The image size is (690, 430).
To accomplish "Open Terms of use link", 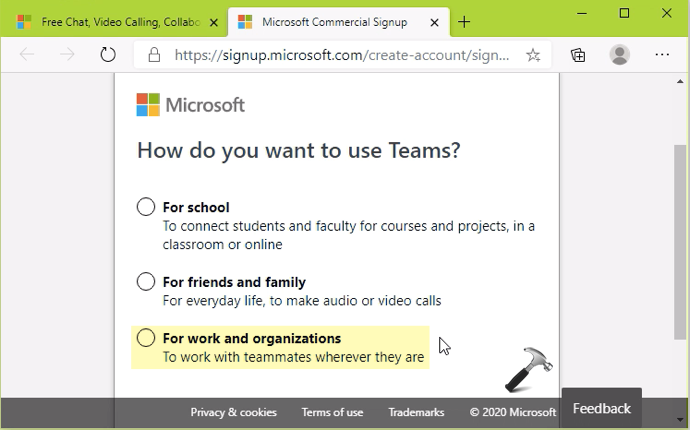I will click(332, 412).
